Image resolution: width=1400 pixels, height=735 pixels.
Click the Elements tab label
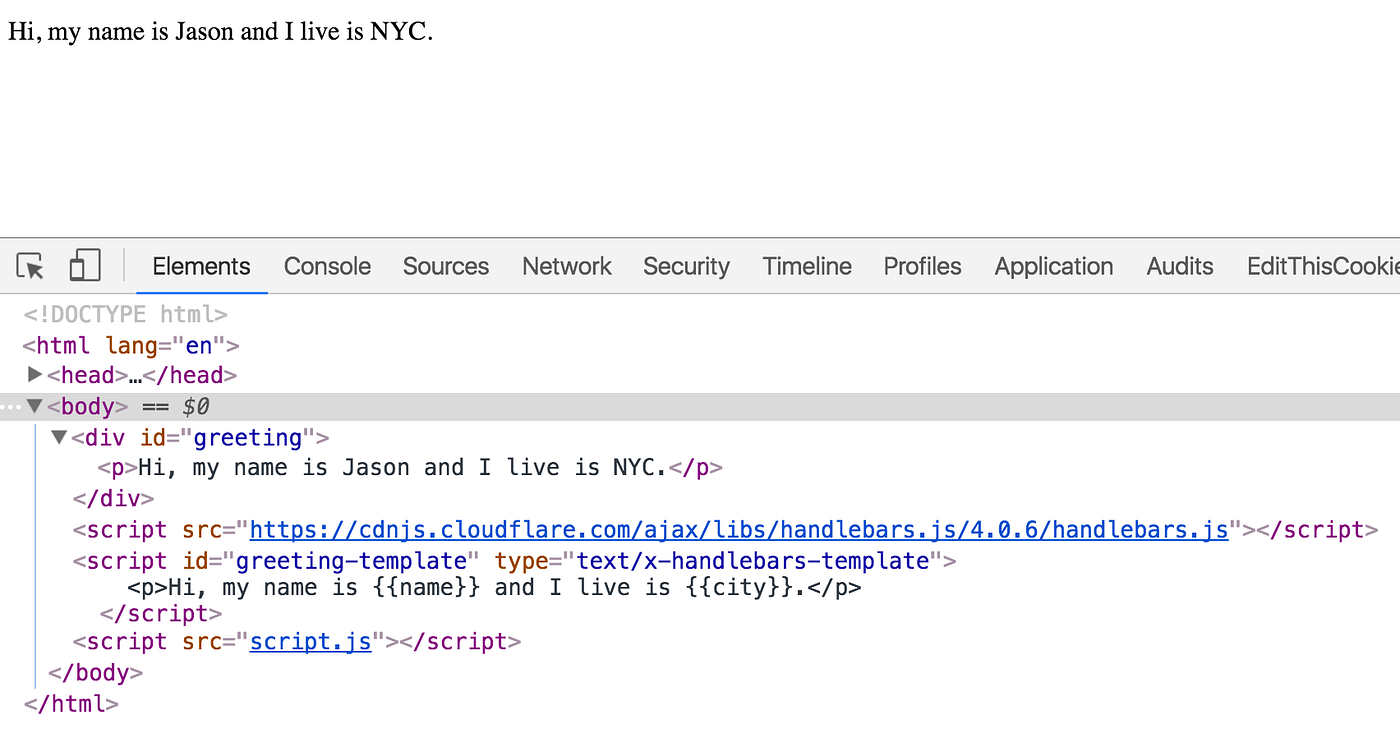(x=200, y=266)
